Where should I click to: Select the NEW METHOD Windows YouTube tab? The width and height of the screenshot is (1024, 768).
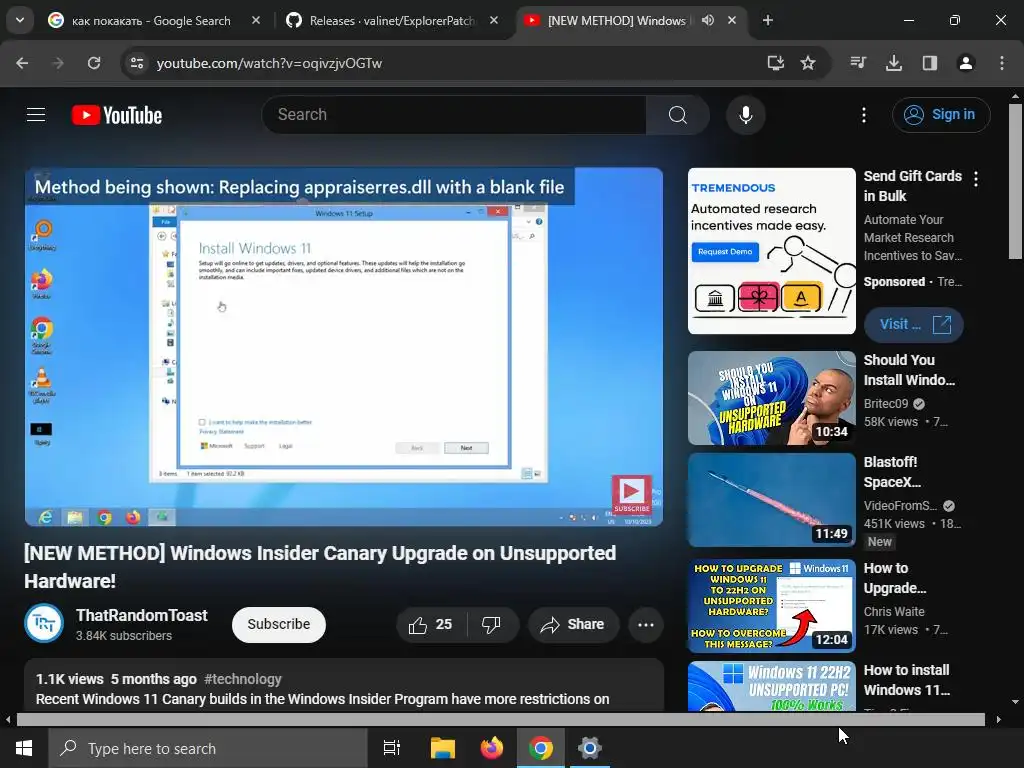pyautogui.click(x=616, y=21)
